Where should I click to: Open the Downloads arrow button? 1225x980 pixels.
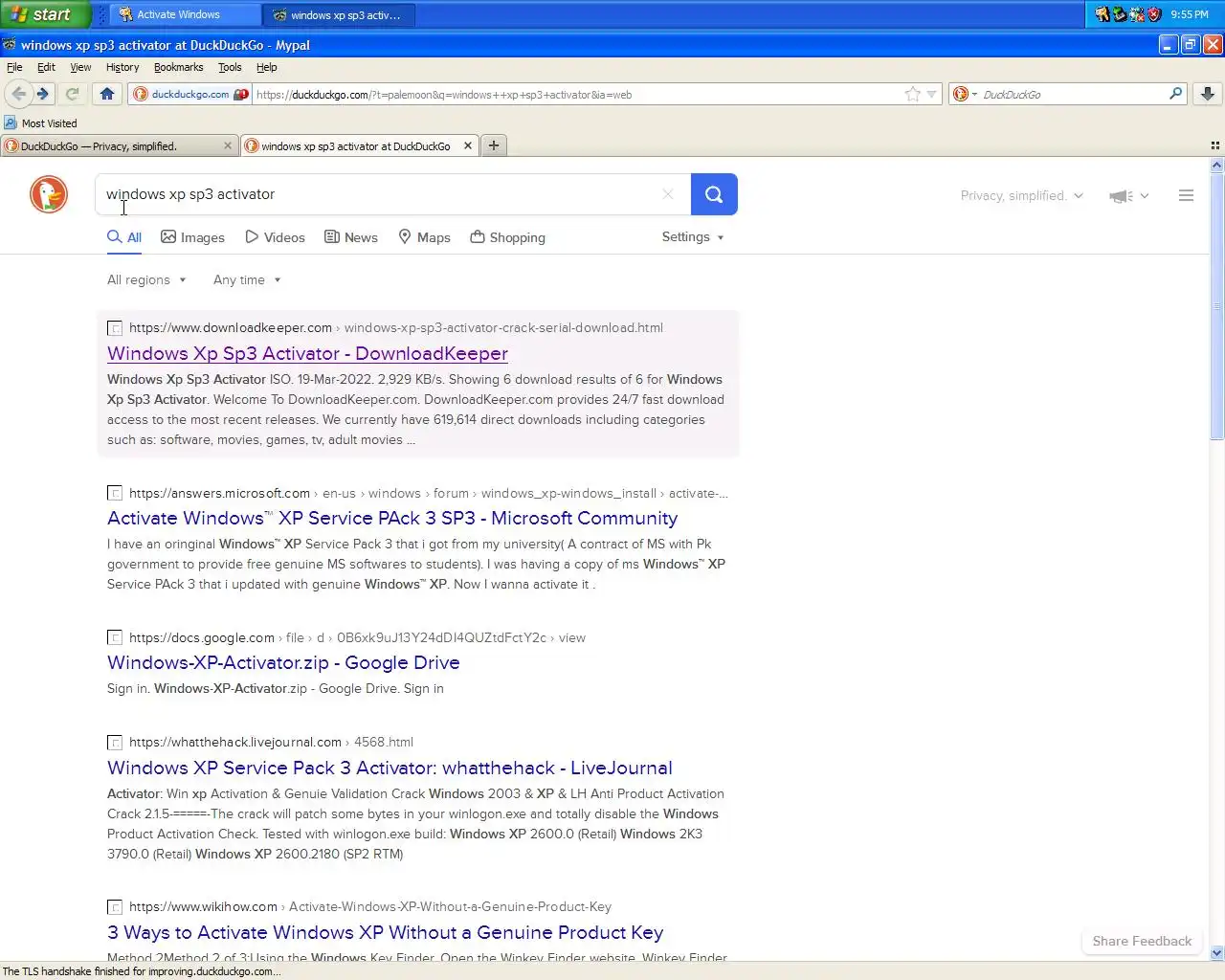click(x=1208, y=94)
